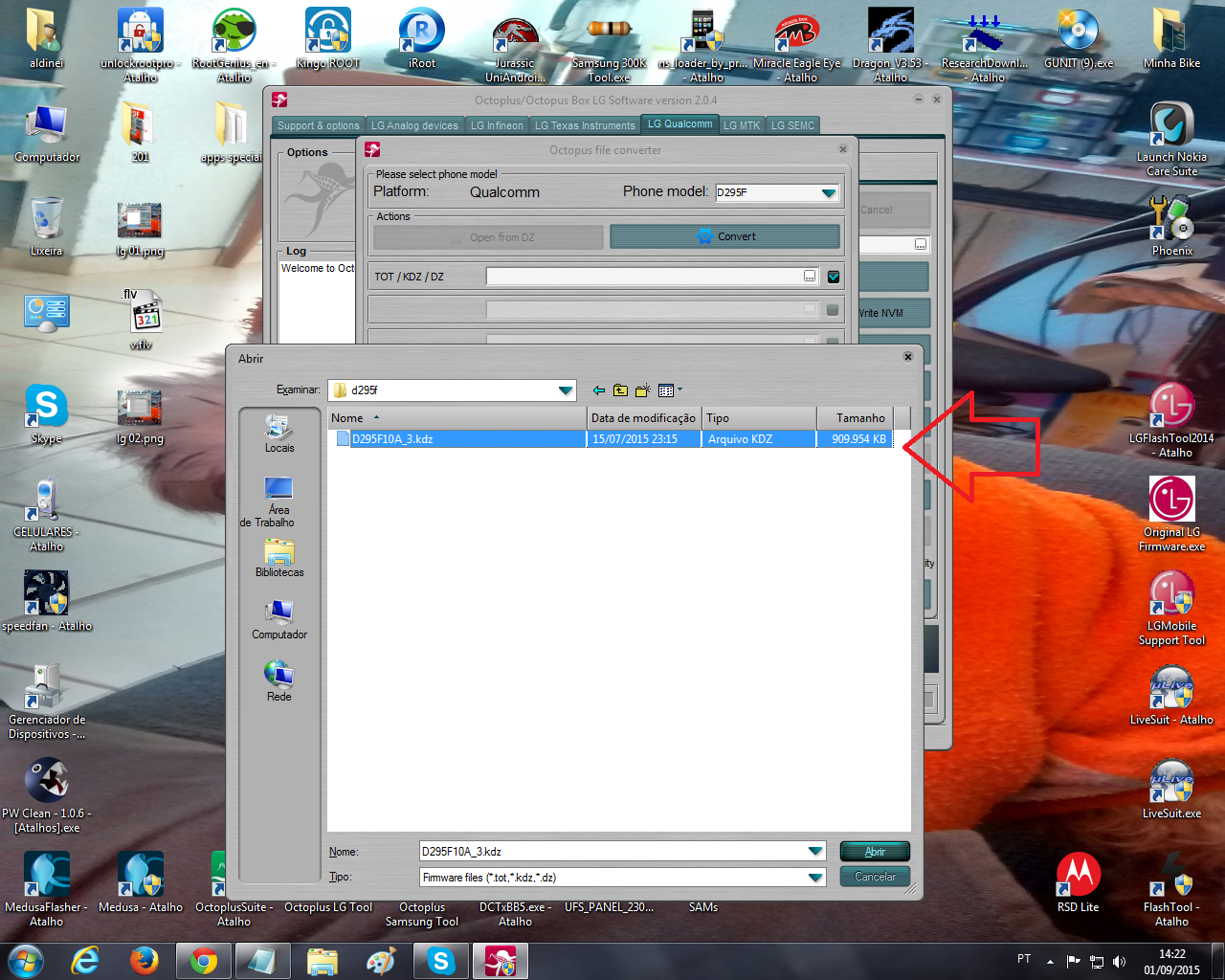Screen dimensions: 1225x980
Task: Open Computador in the places sidebar
Action: pyautogui.click(x=279, y=620)
